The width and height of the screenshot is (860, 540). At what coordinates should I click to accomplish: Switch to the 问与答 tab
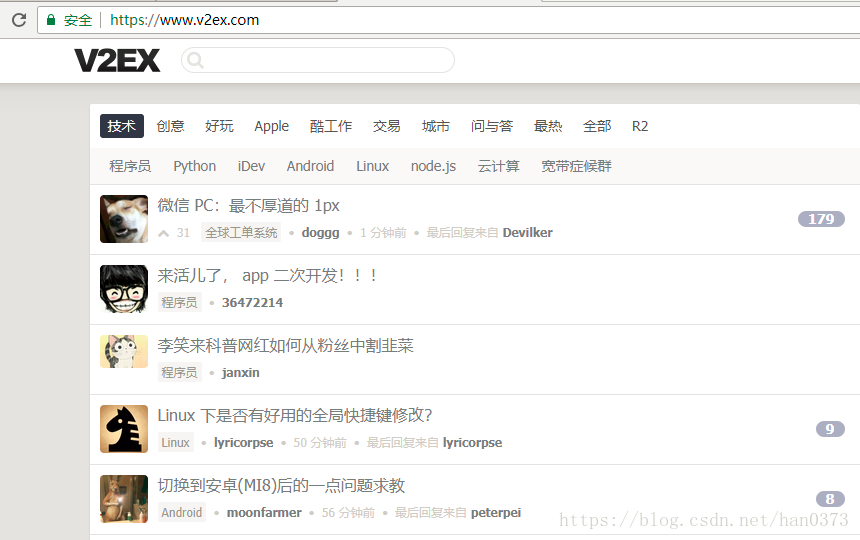(492, 126)
